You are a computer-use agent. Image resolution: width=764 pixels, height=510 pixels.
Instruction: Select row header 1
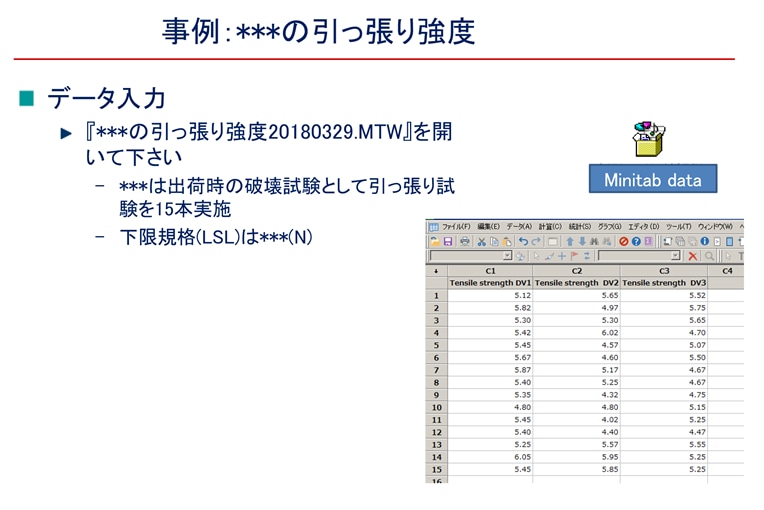[437, 296]
